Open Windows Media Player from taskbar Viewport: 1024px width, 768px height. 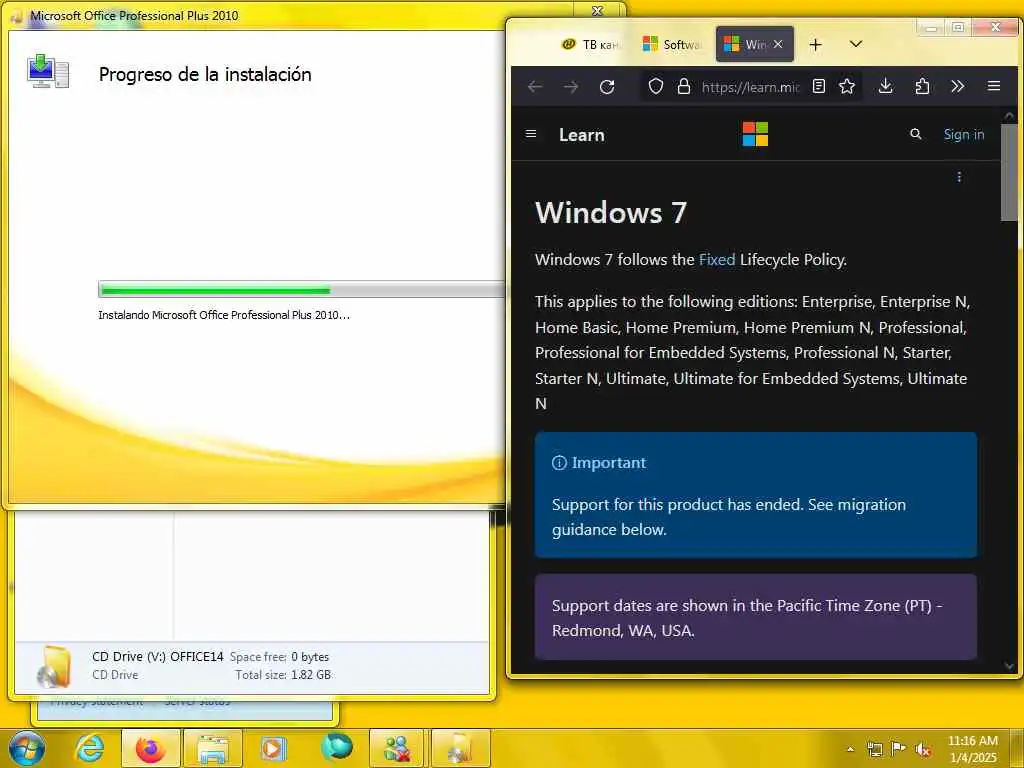coord(274,748)
